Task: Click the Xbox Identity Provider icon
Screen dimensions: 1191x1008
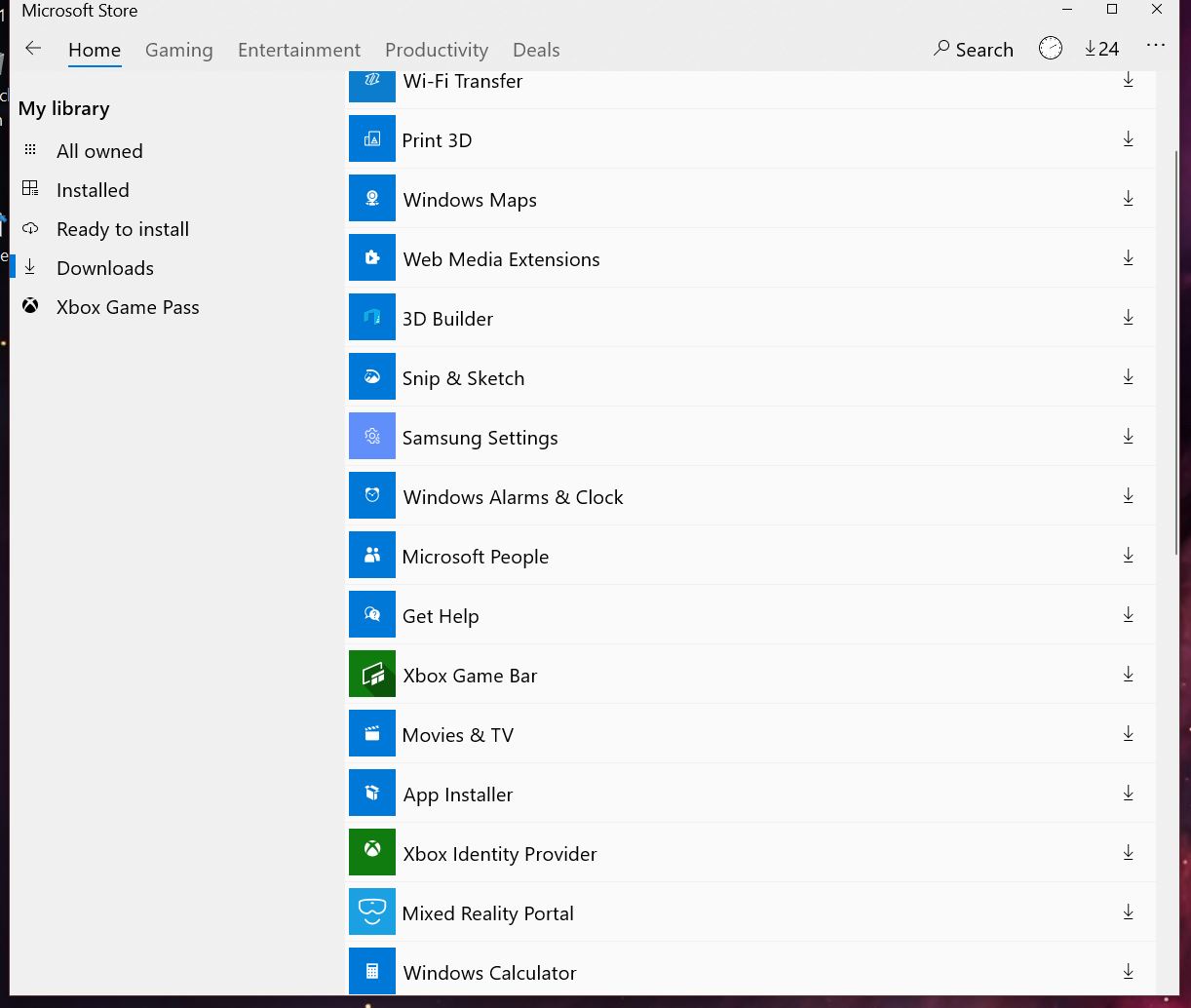Action: click(x=372, y=853)
